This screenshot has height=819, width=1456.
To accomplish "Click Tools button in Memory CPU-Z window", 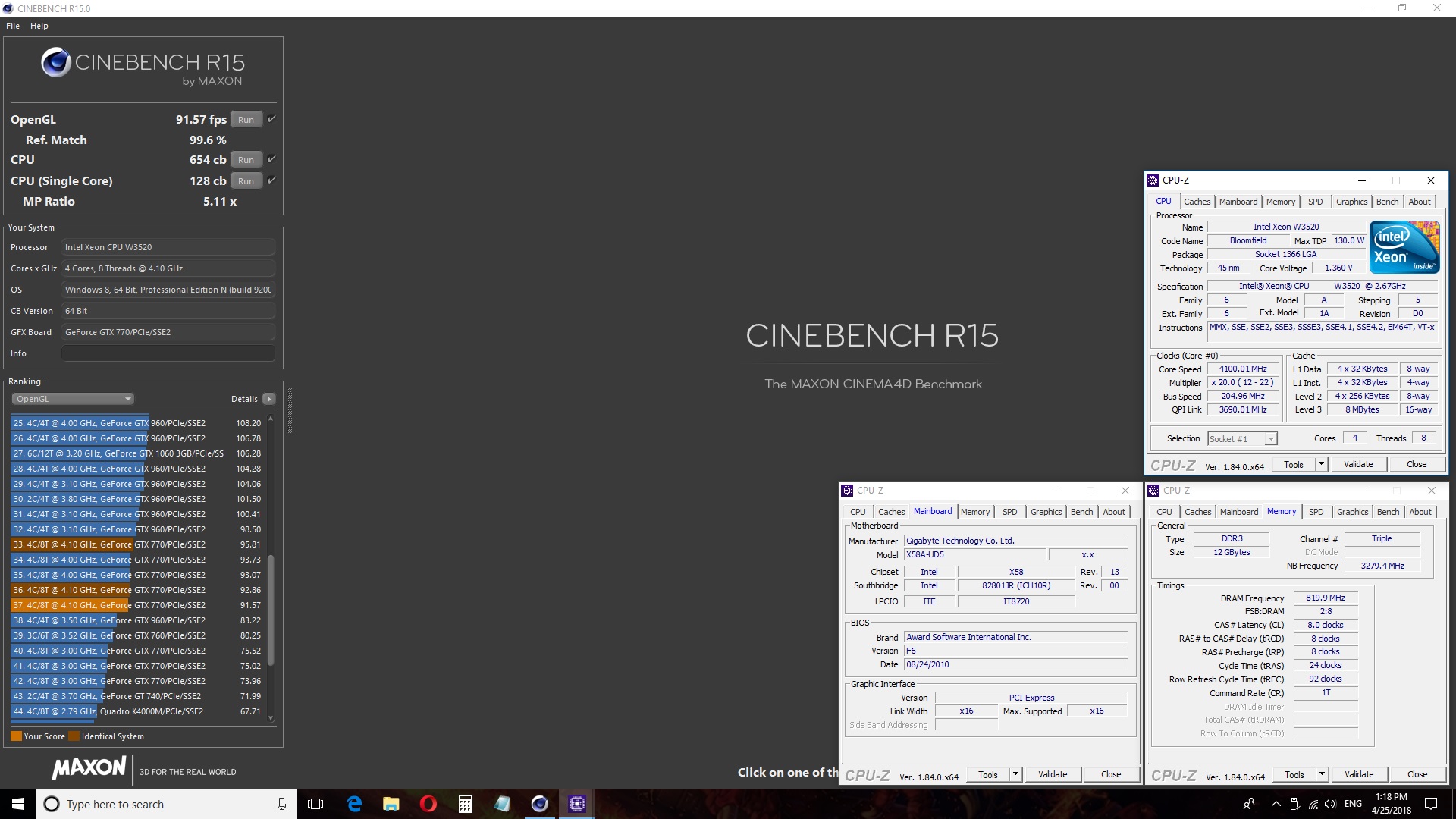I will (1294, 774).
